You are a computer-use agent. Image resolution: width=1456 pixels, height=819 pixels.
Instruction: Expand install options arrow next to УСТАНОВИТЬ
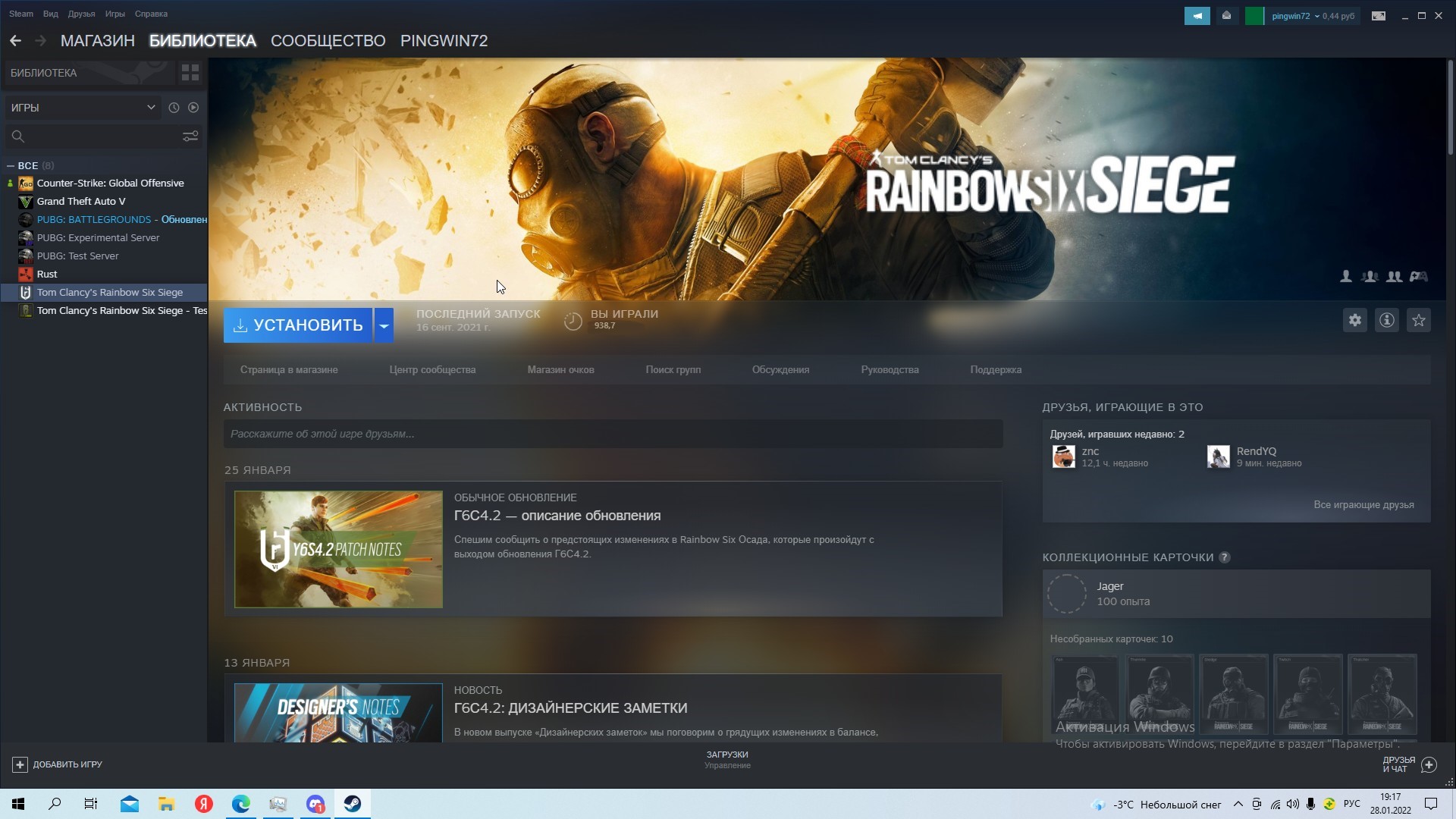click(384, 325)
